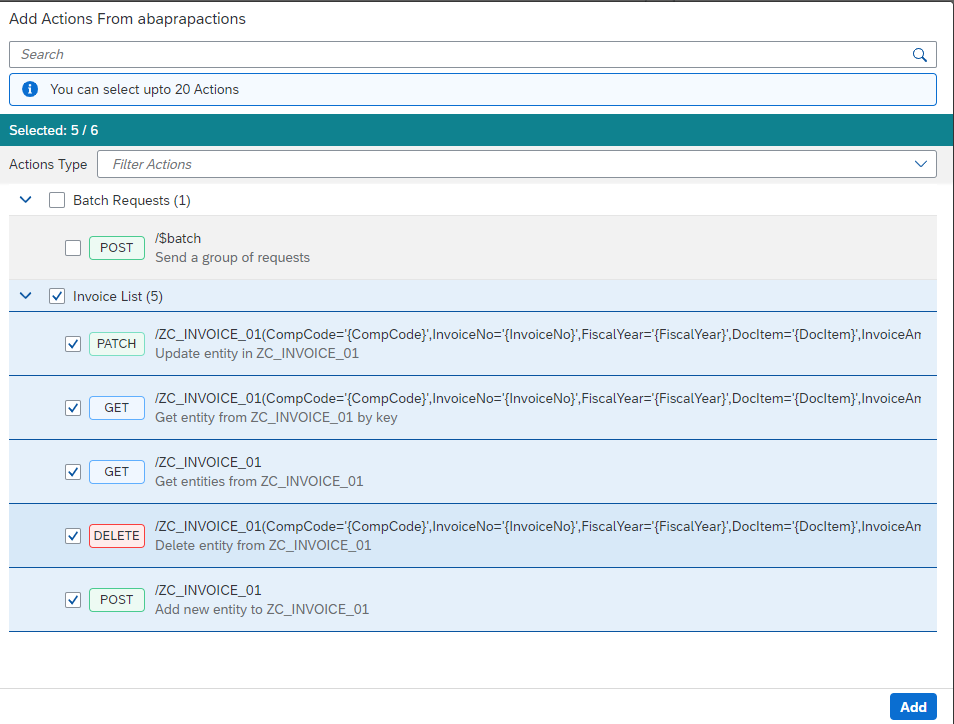Check the Batch Requests group checkbox
Image resolution: width=954 pixels, height=724 pixels.
[x=57, y=199]
